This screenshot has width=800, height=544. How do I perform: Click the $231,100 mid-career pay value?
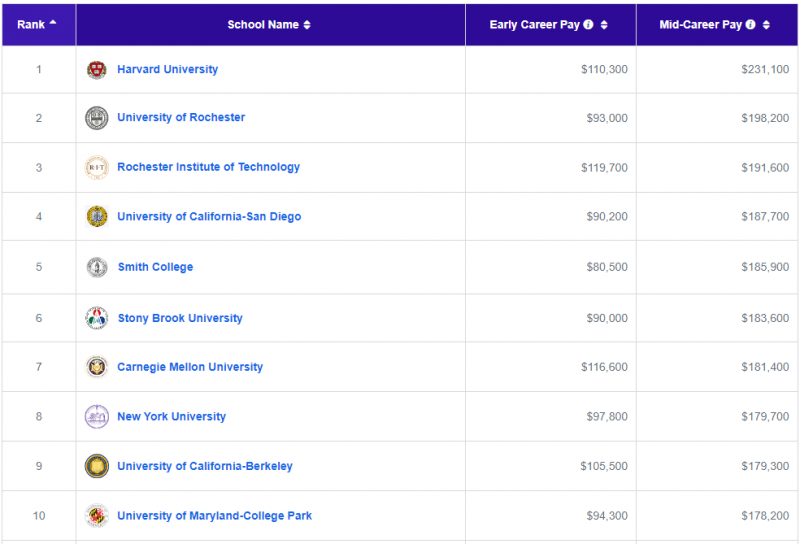click(x=765, y=69)
